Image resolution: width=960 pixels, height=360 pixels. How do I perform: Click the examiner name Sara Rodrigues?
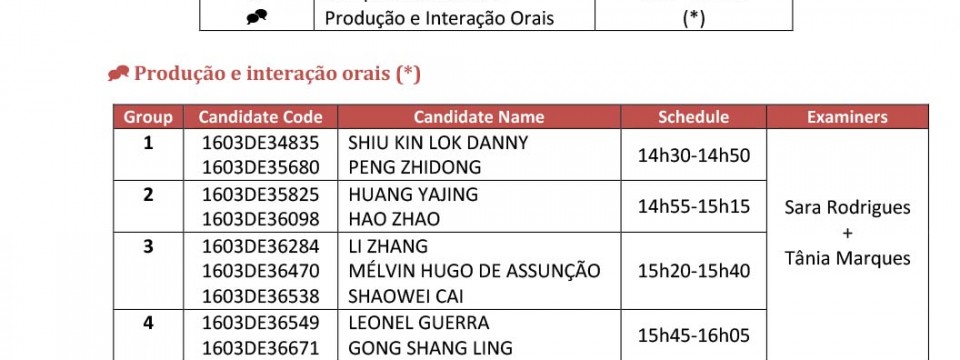coord(847,208)
